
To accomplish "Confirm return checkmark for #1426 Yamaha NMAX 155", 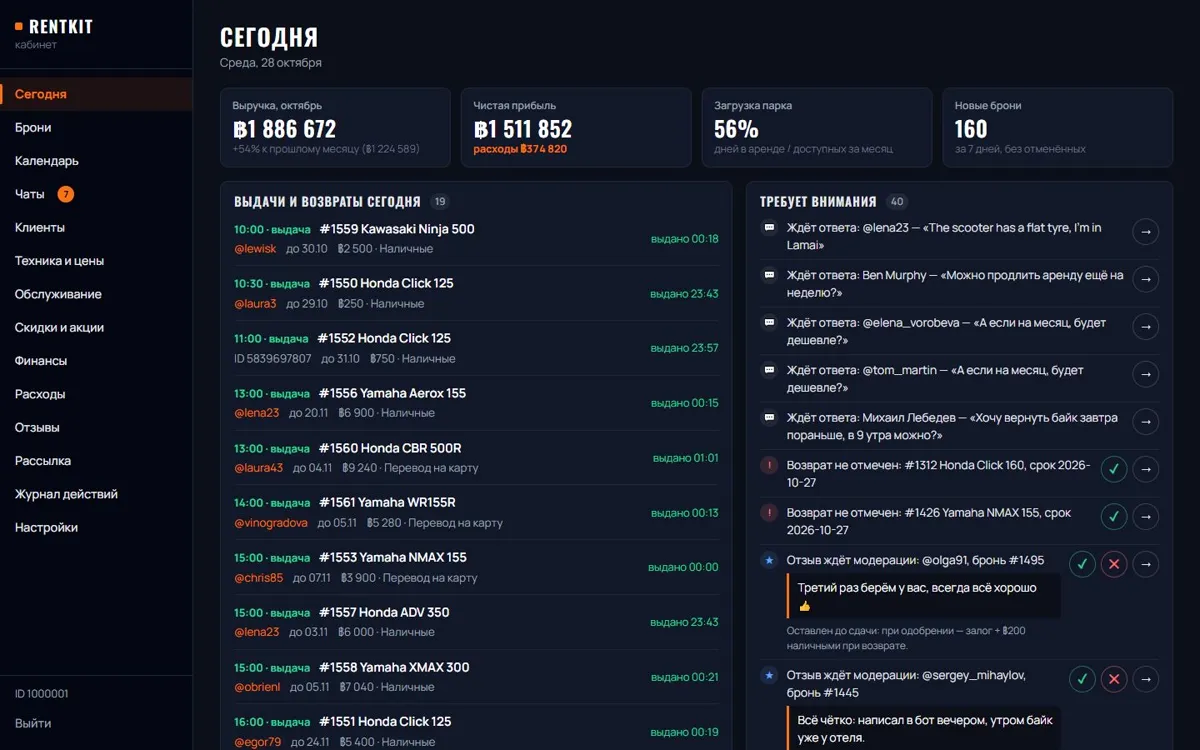I will [1114, 517].
